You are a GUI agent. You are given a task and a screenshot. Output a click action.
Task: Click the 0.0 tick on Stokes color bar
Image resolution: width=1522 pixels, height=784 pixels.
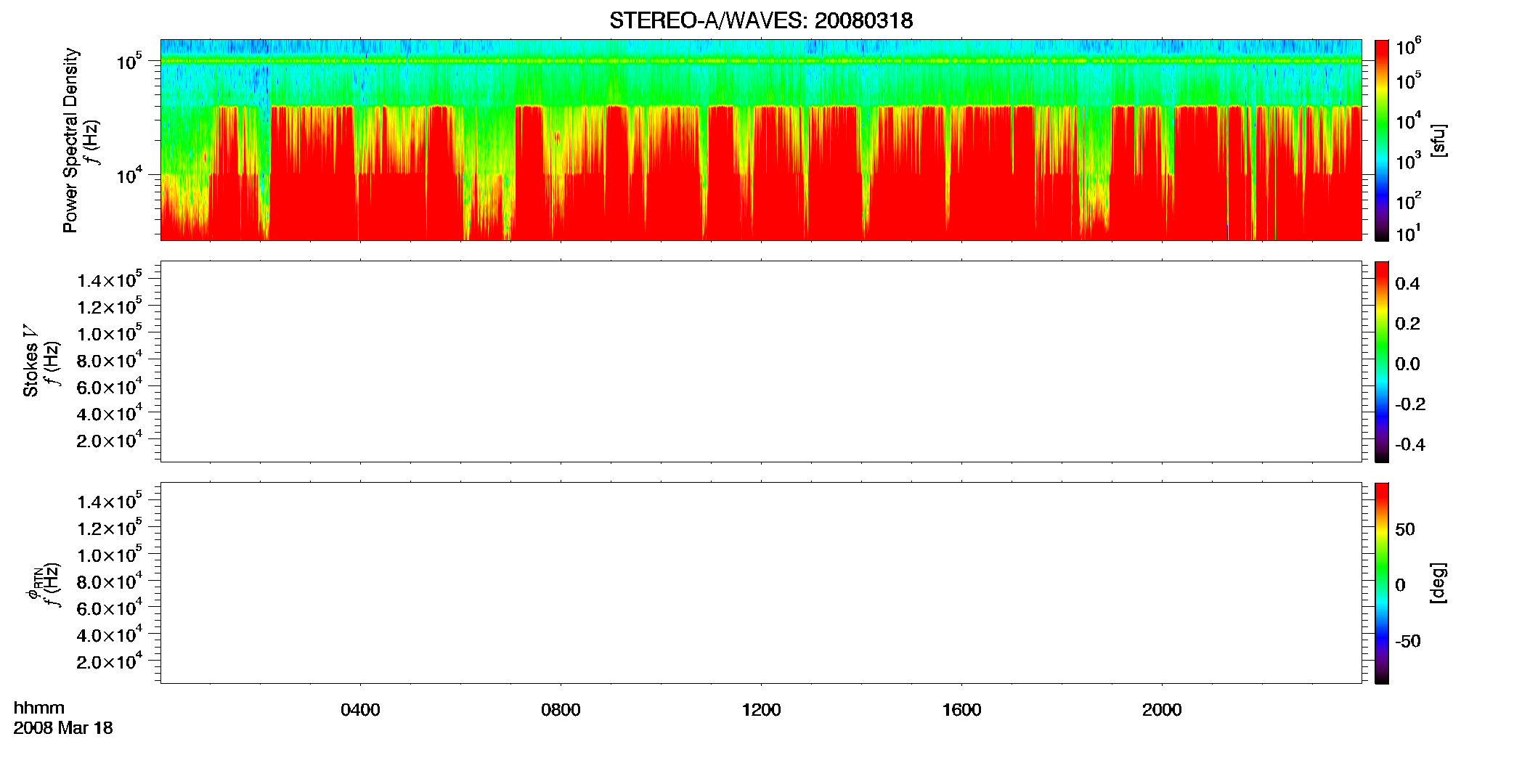click(x=1407, y=364)
